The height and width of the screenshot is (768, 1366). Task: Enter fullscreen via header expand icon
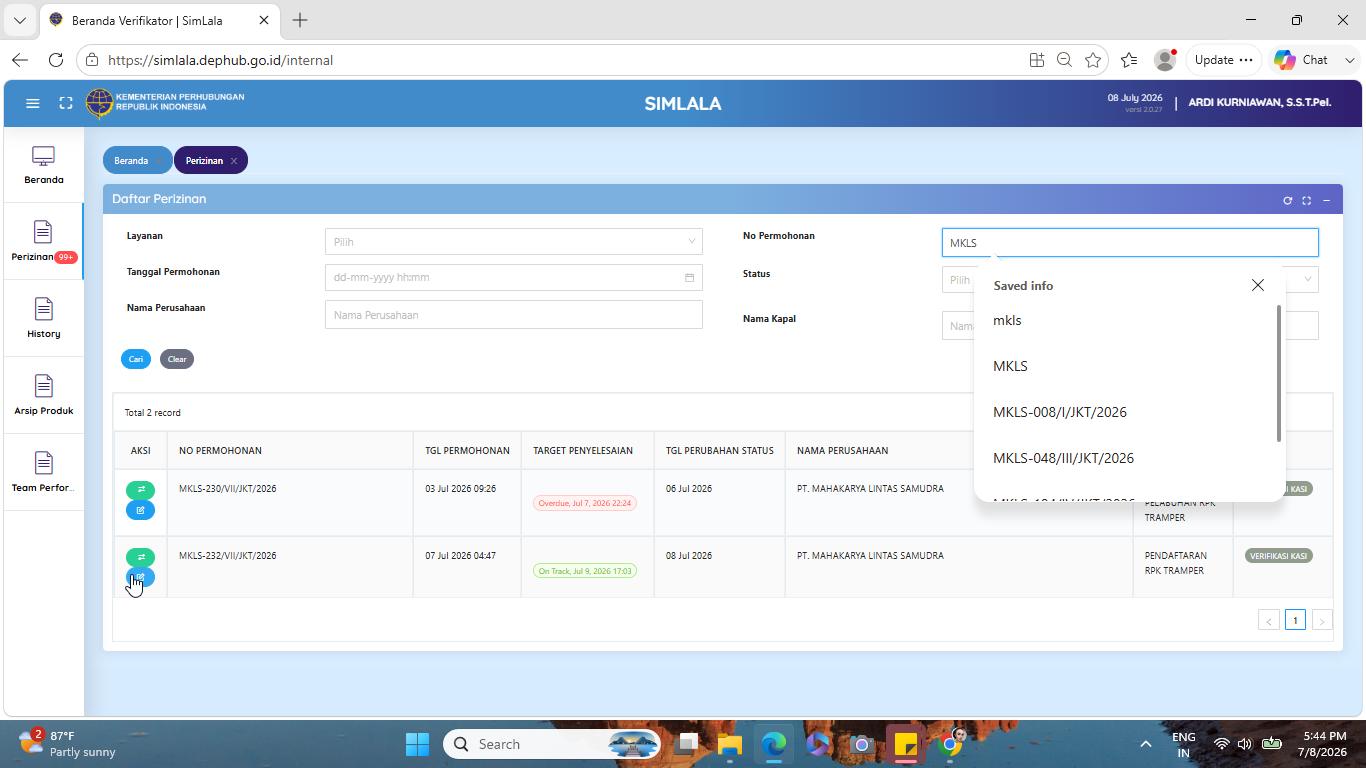66,103
